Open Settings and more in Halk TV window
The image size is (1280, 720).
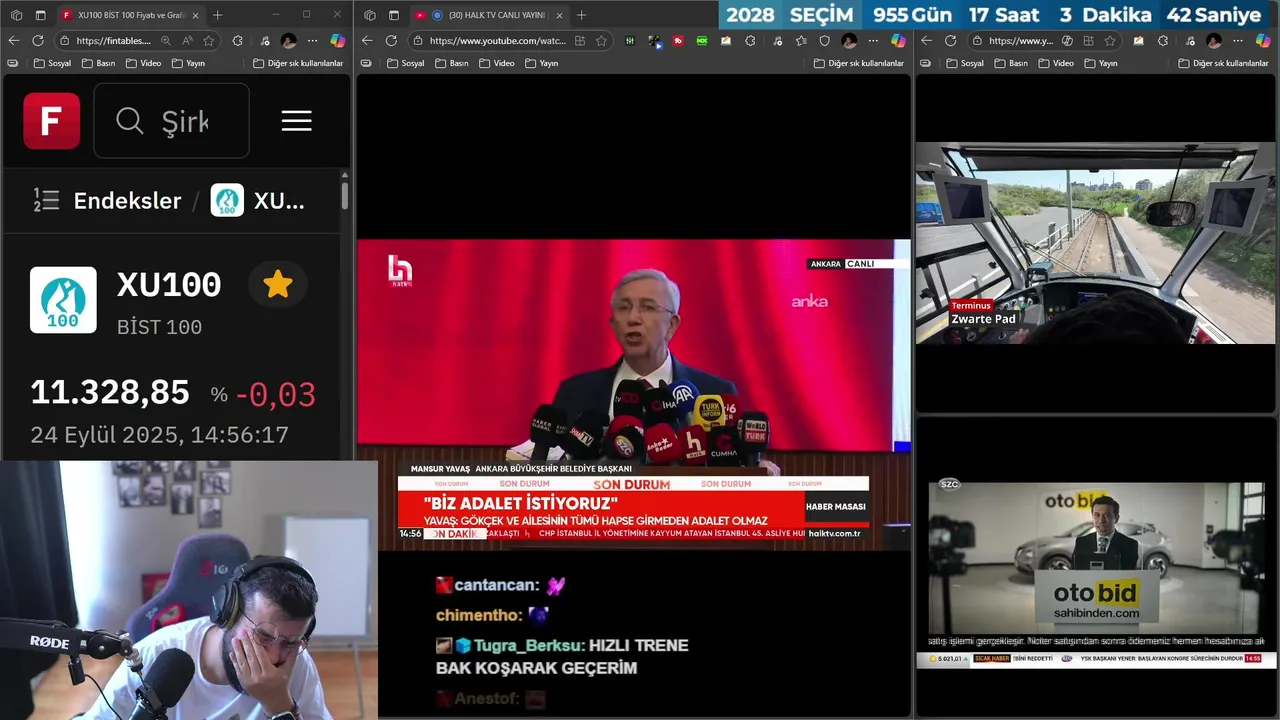click(873, 41)
